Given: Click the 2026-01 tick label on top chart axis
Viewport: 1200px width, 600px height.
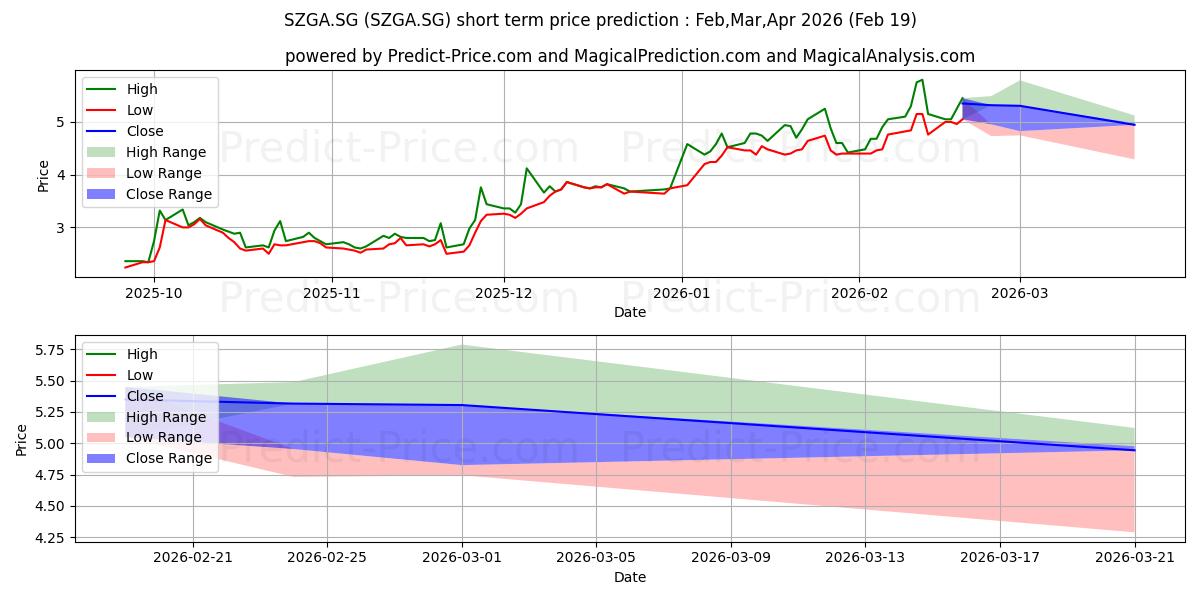Looking at the screenshot, I should point(682,294).
